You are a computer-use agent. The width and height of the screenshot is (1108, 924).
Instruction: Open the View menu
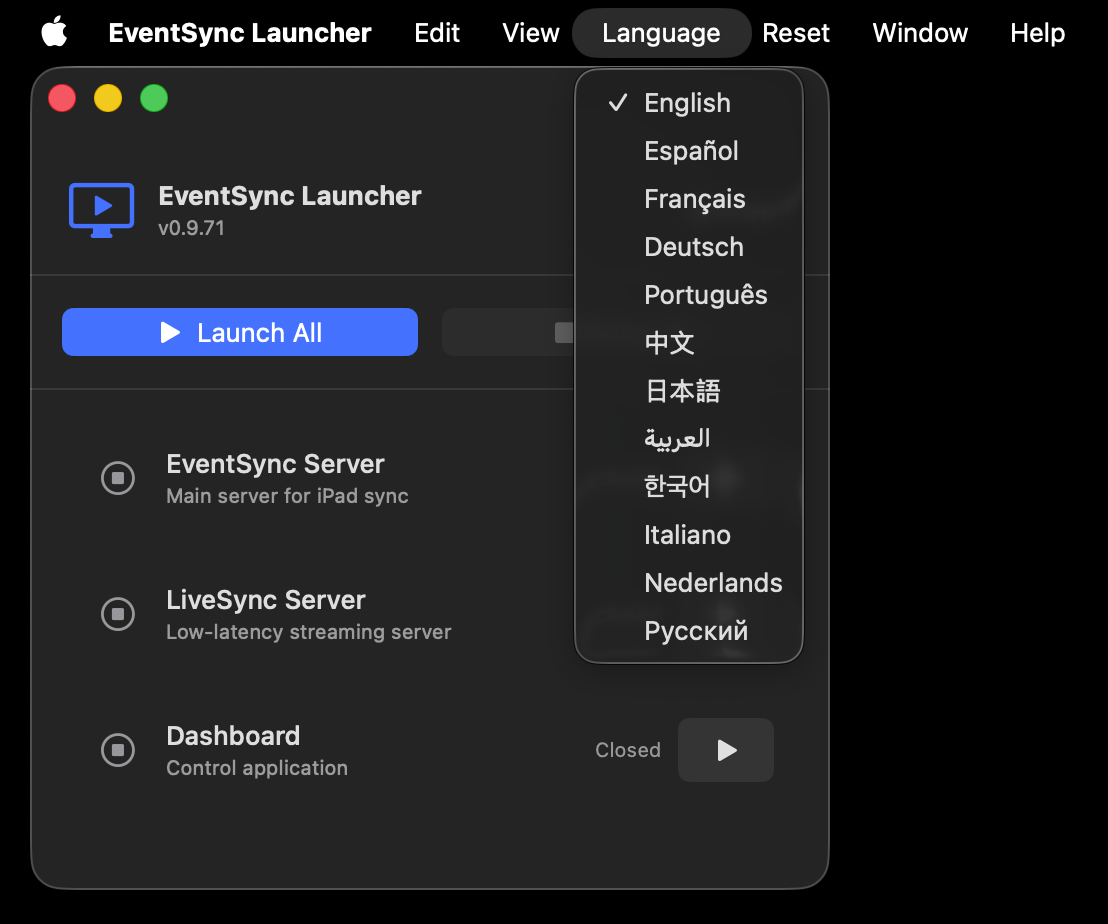[531, 33]
